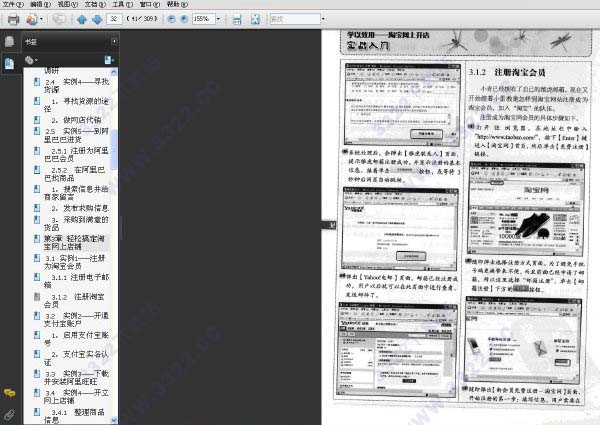Image resolution: width=600 pixels, height=425 pixels.
Task: Open the 帮助 (Help) menu
Action: (x=177, y=4)
